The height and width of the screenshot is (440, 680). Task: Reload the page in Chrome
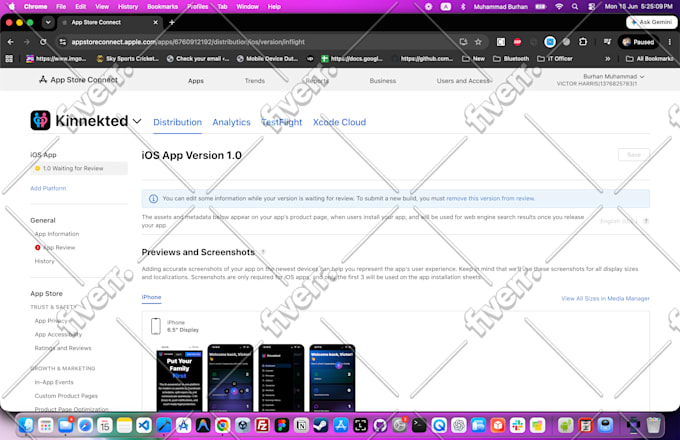(x=43, y=42)
